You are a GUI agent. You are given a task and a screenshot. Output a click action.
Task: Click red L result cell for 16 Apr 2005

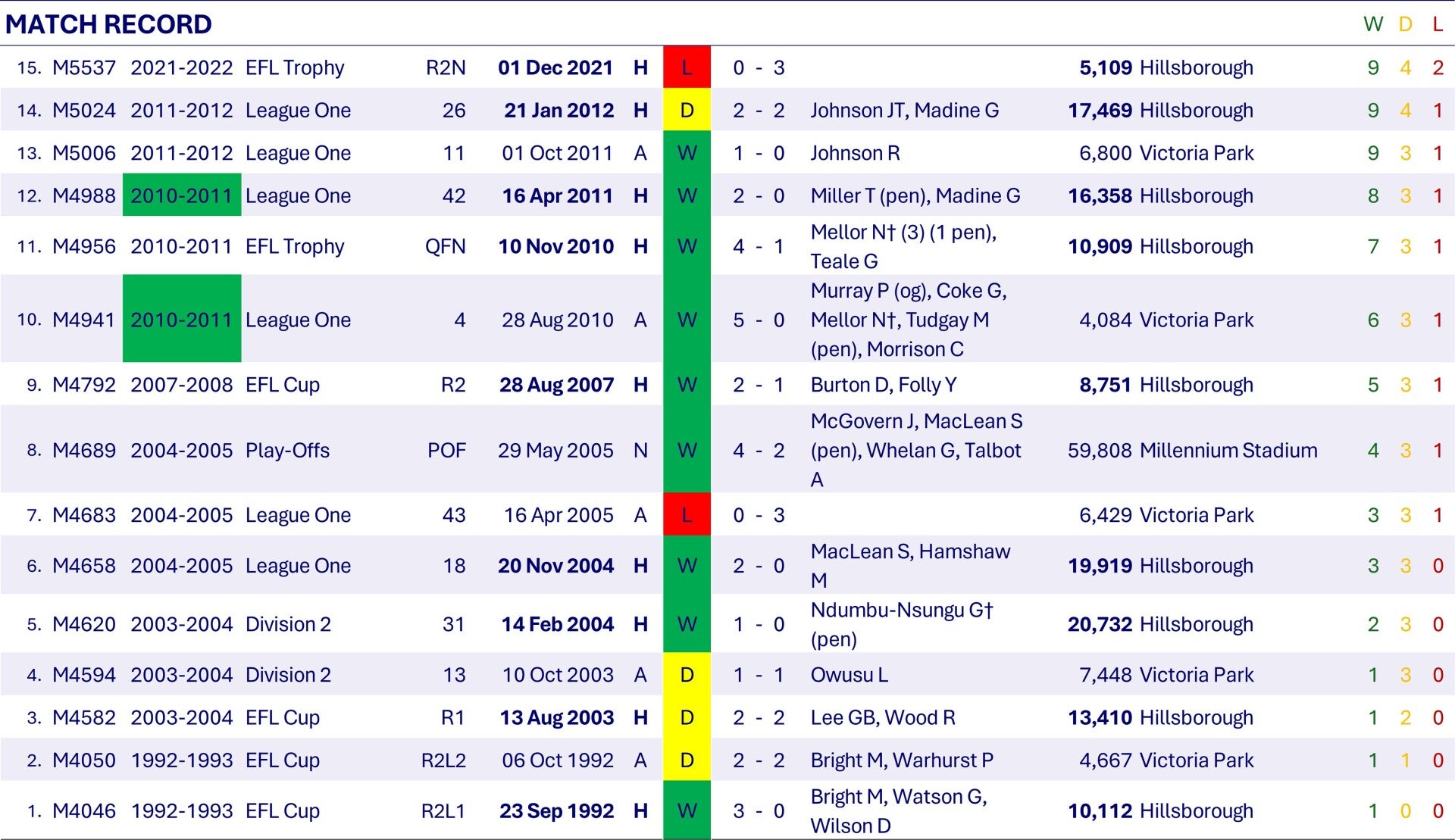pyautogui.click(x=687, y=515)
